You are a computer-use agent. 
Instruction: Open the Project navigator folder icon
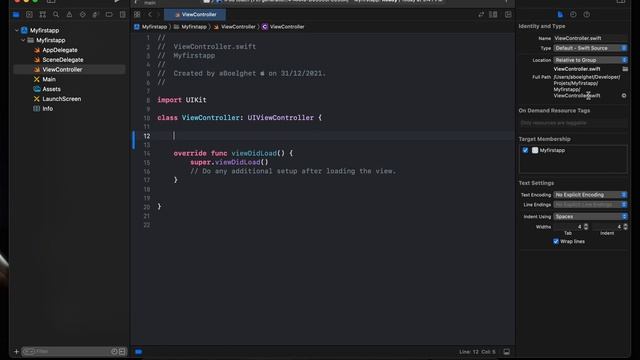16,15
